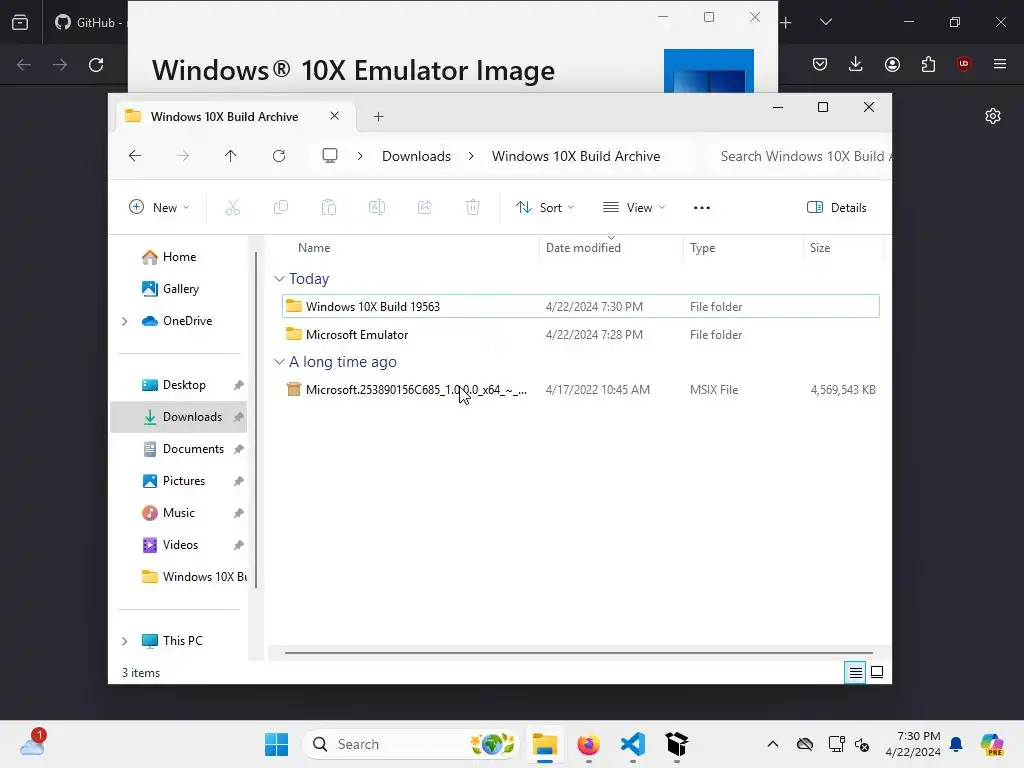Open the Firefox hamburger menu
Viewport: 1024px width, 768px height.
pos(999,64)
